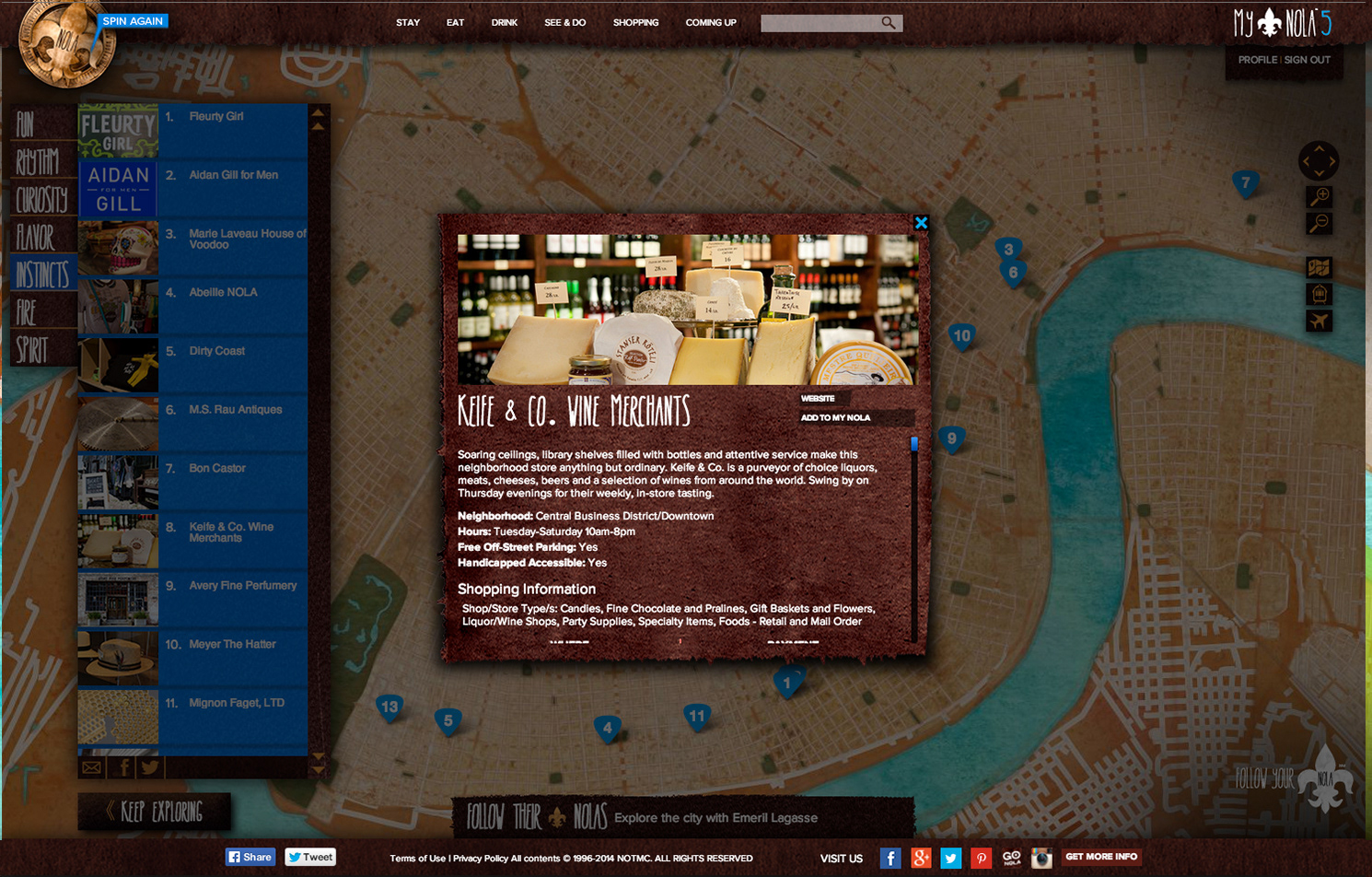Open the STAY menu
This screenshot has width=1372, height=877.
[408, 23]
